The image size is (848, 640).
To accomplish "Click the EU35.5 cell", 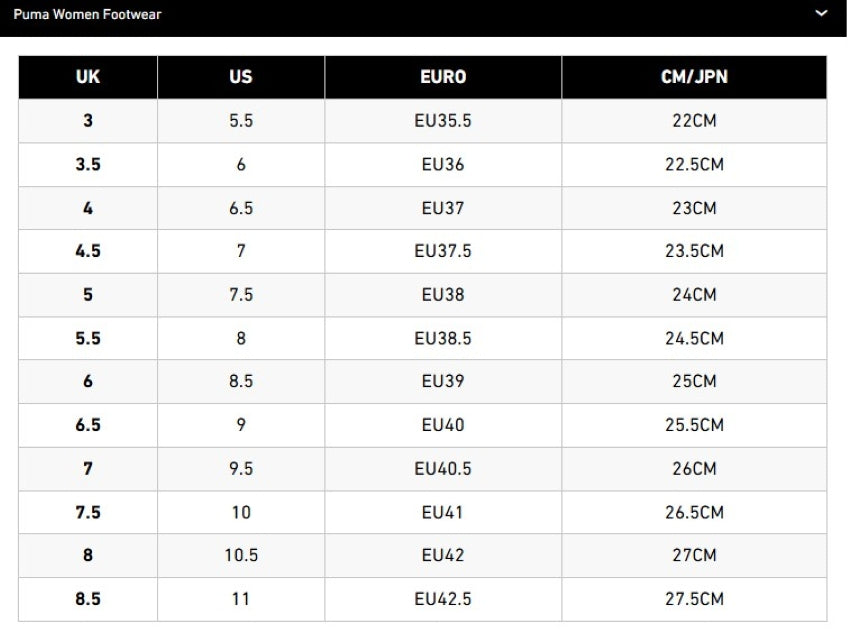I will click(443, 121).
